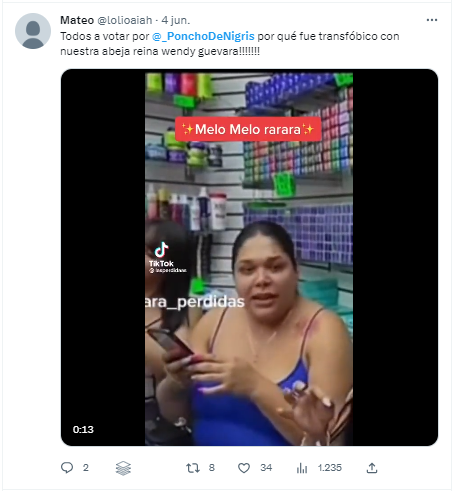Click the 0:13 video duration label
453x491 pixels.
tap(83, 429)
